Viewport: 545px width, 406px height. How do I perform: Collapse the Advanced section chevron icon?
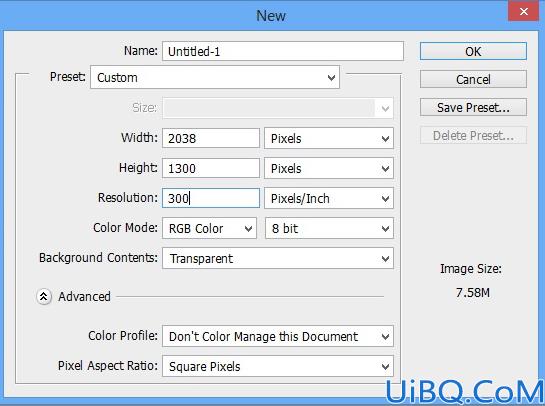[44, 297]
